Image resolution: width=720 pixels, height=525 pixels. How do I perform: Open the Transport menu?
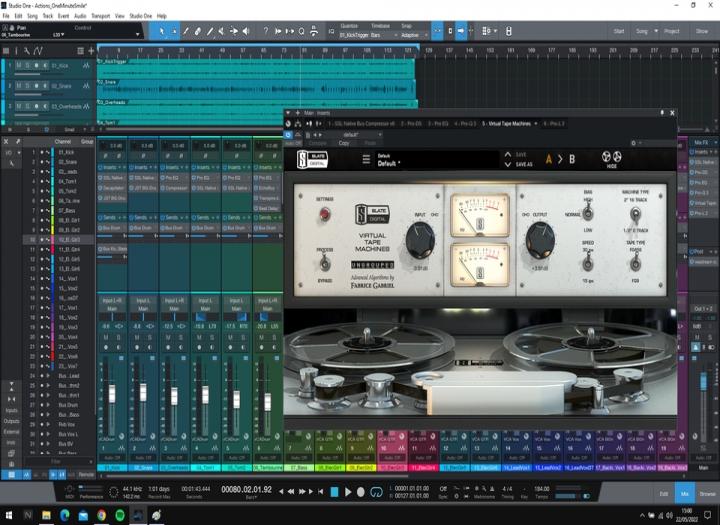coord(101,16)
